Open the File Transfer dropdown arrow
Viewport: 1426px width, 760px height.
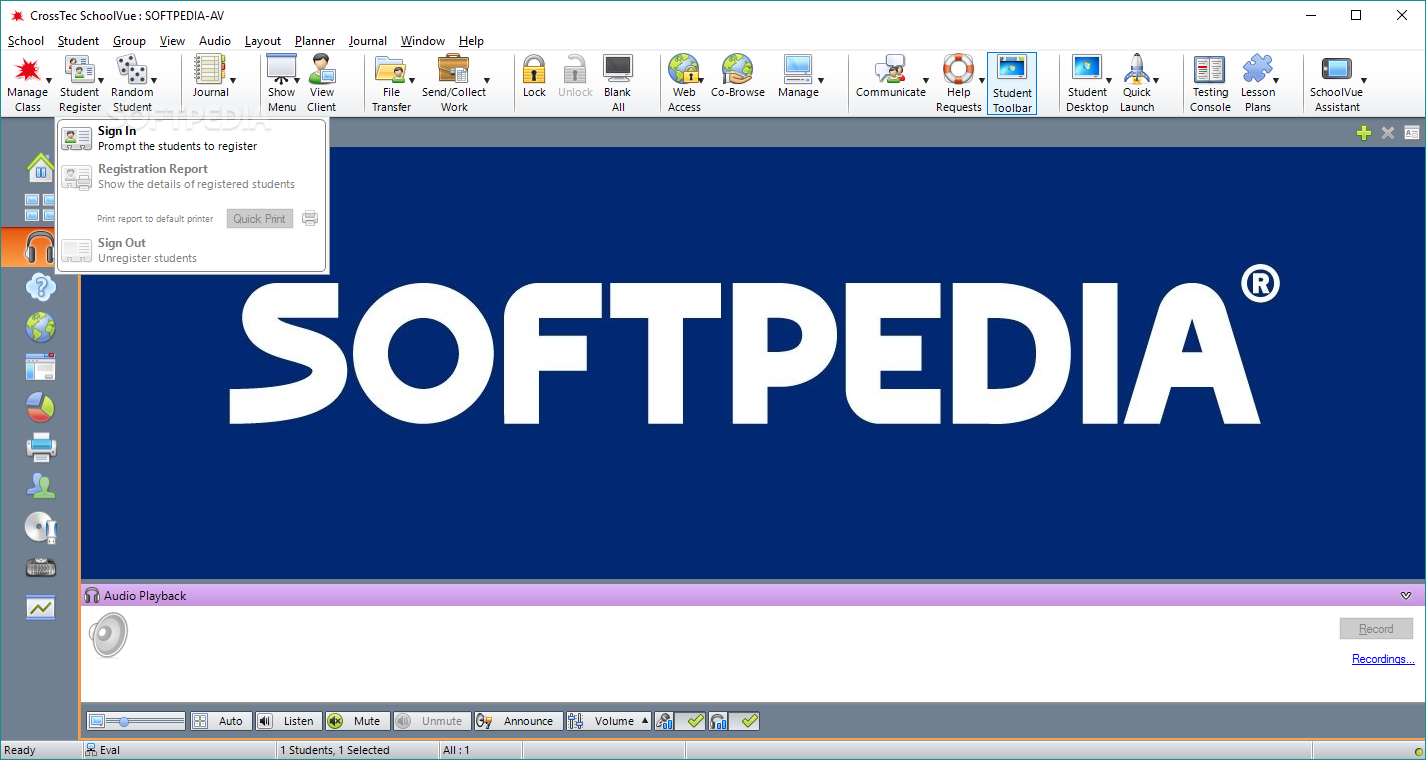412,79
